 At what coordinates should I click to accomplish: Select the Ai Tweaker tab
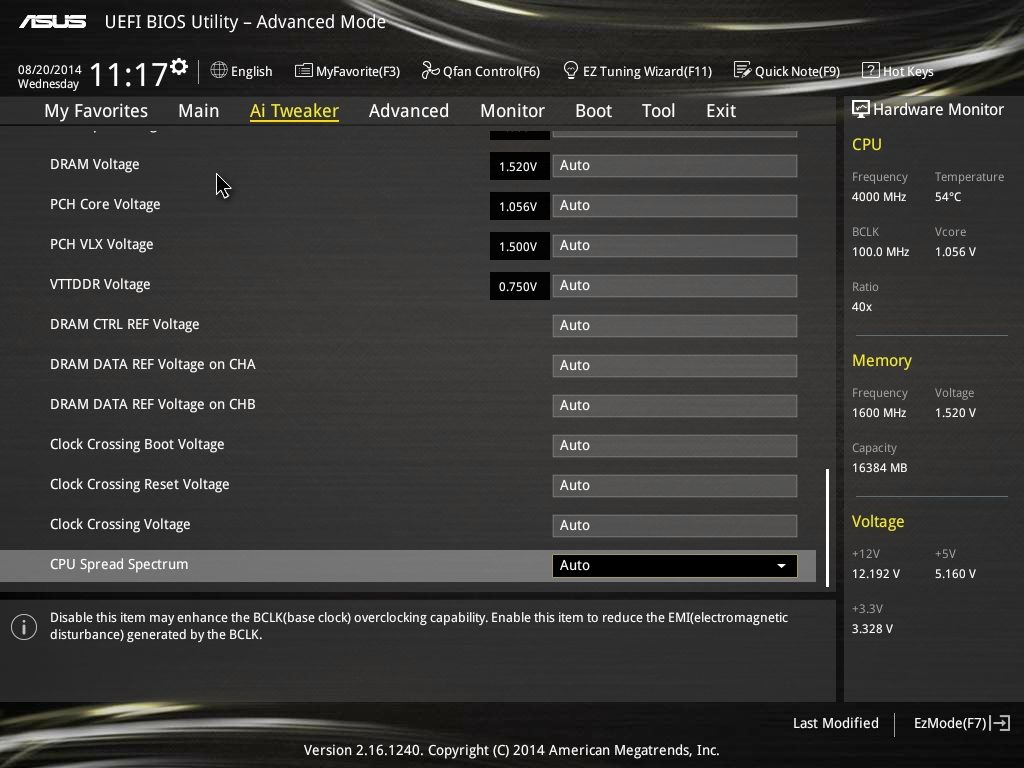[x=294, y=111]
